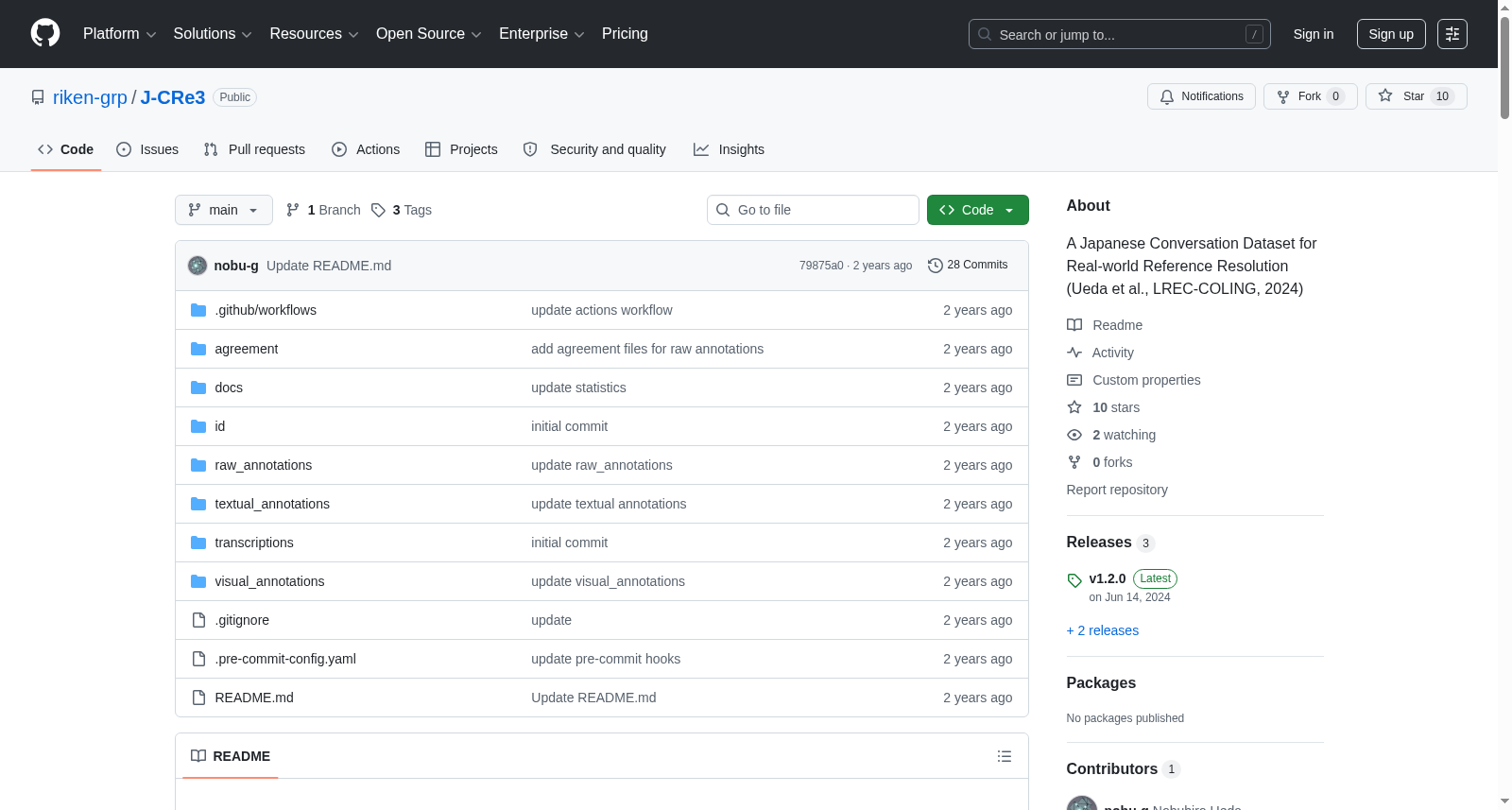Open .pre-commit-config.yaml file
This screenshot has width=1512, height=810.
coord(285,659)
